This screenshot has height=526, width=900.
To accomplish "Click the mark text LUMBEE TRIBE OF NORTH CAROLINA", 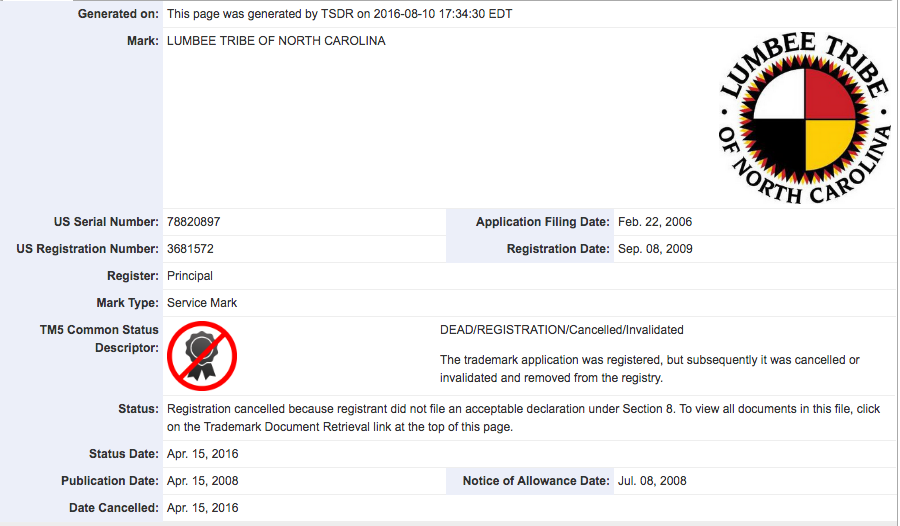I will [276, 41].
